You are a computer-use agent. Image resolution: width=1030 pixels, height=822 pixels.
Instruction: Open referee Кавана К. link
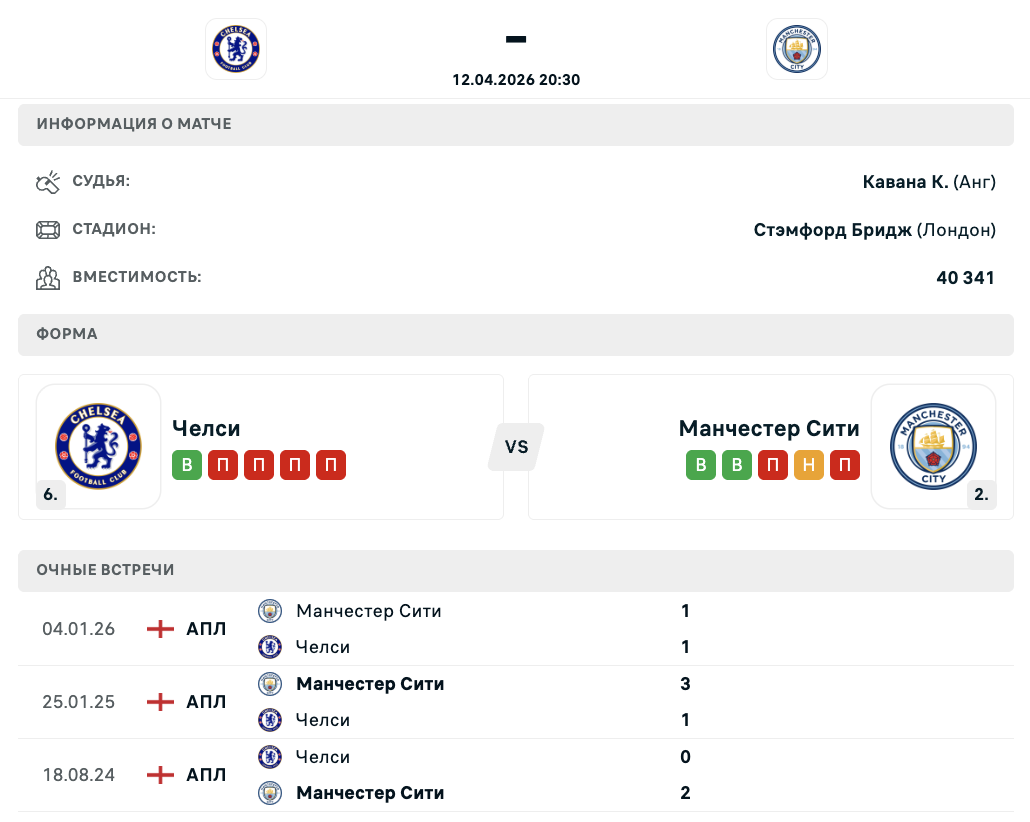pos(905,182)
